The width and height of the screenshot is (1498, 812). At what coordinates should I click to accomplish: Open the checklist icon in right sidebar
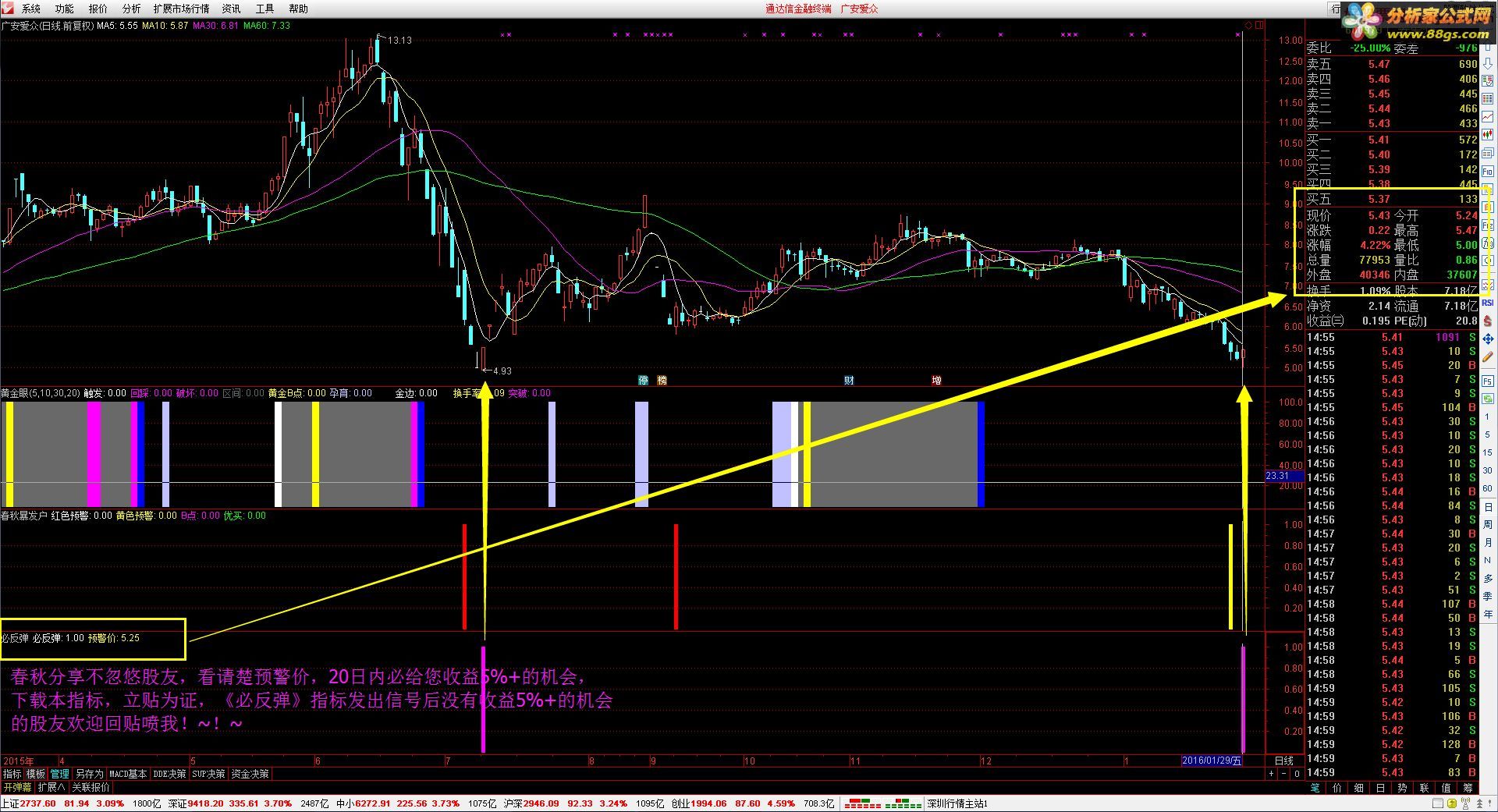point(1487,81)
